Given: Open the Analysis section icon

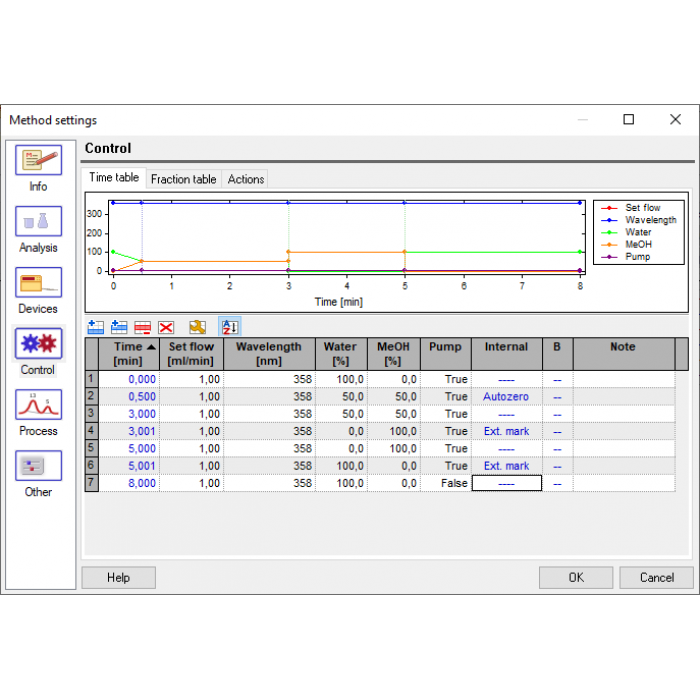Looking at the screenshot, I should coord(38,222).
